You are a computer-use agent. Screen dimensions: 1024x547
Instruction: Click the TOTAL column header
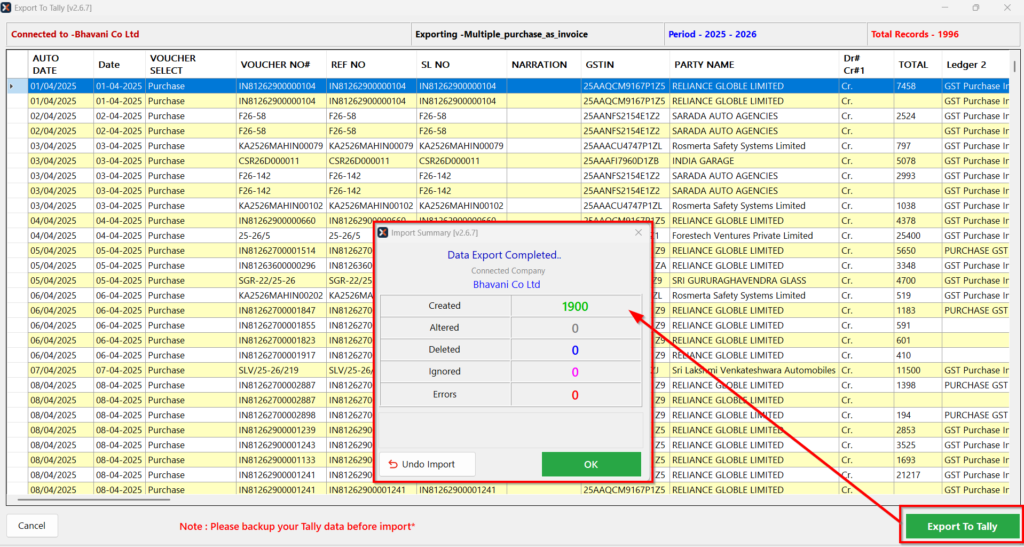click(918, 65)
